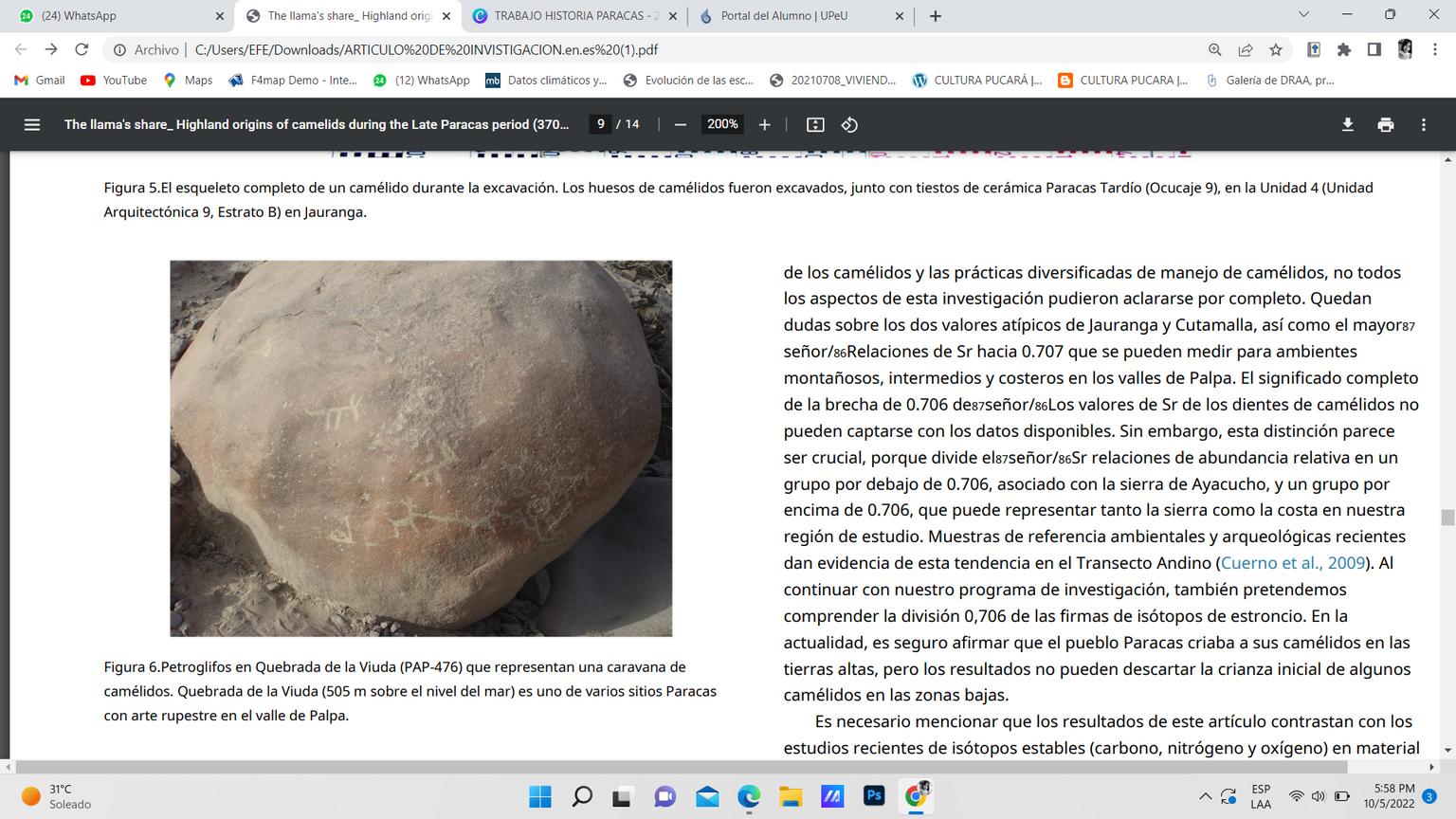The height and width of the screenshot is (819, 1456).
Task: Open tab search dropdown chevron
Action: 1303,15
